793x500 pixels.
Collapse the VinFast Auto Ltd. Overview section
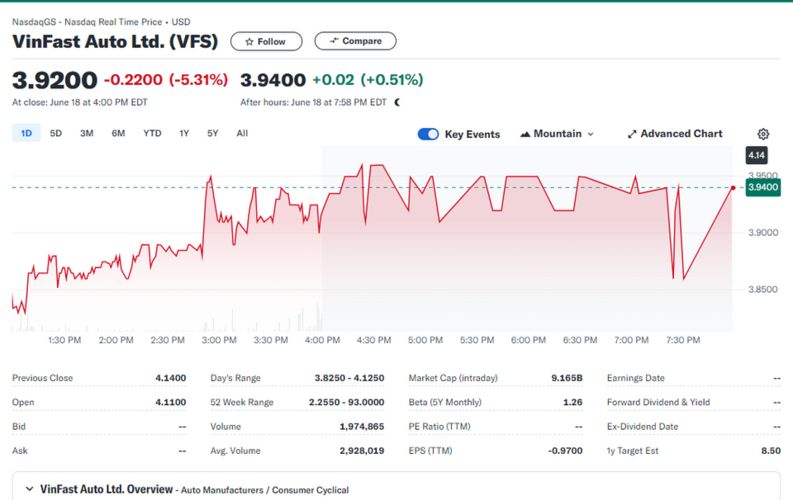tap(29, 489)
